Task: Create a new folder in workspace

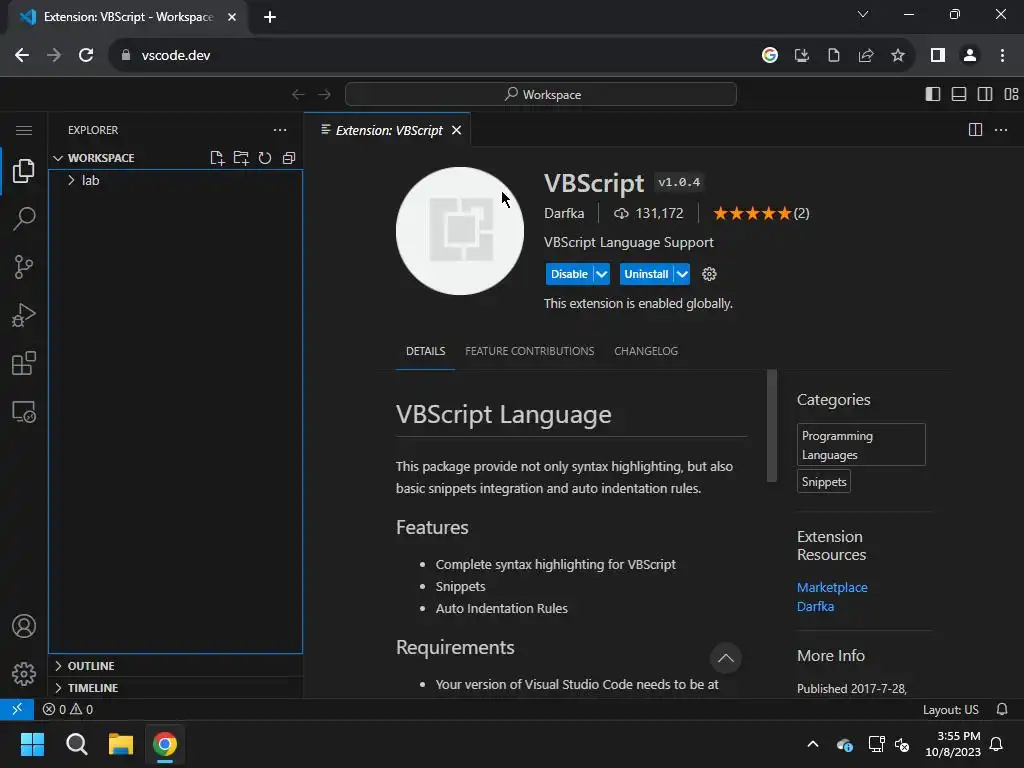Action: 241,158
